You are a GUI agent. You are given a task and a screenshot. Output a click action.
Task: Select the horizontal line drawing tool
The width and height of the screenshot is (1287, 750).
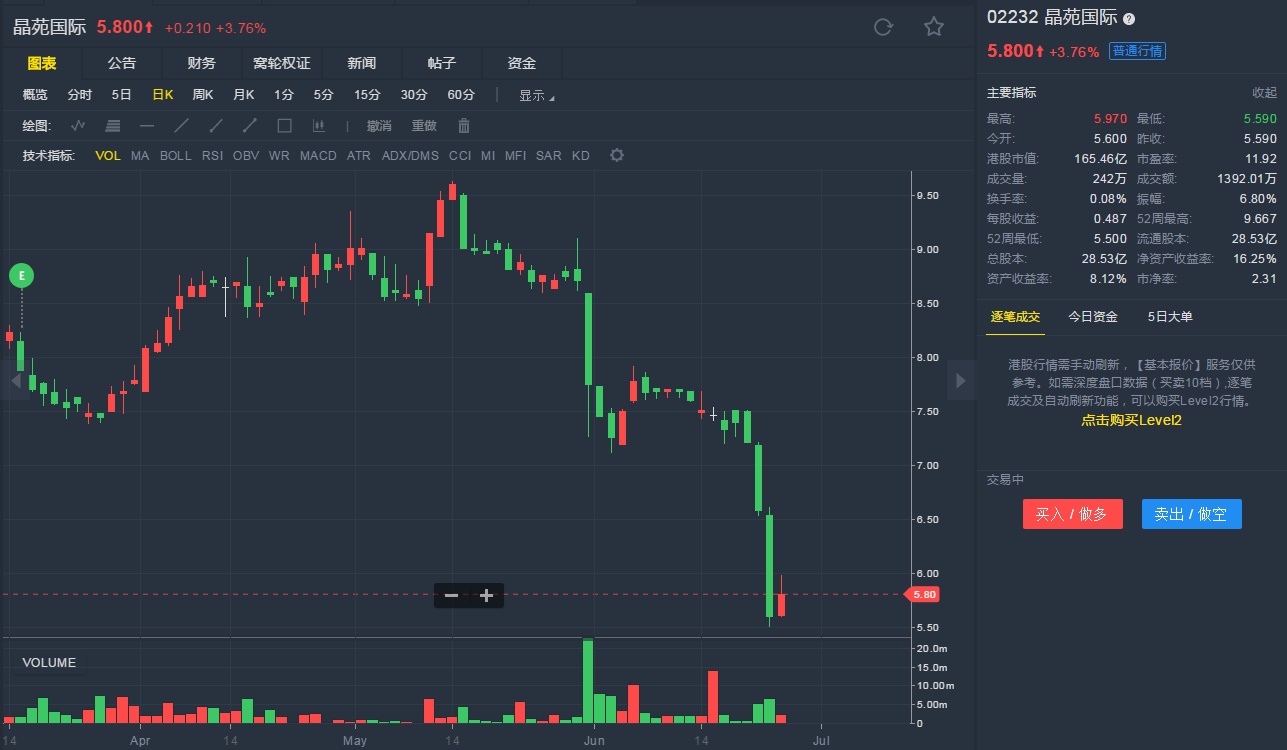tap(147, 126)
